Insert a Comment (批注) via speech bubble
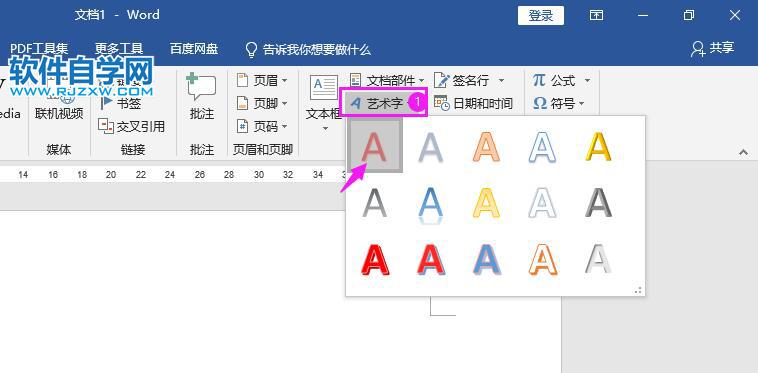 (201, 88)
